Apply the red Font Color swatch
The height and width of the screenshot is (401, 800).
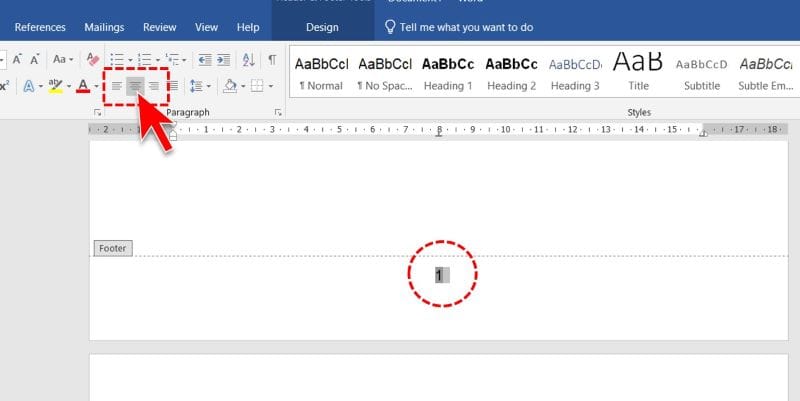pyautogui.click(x=83, y=87)
